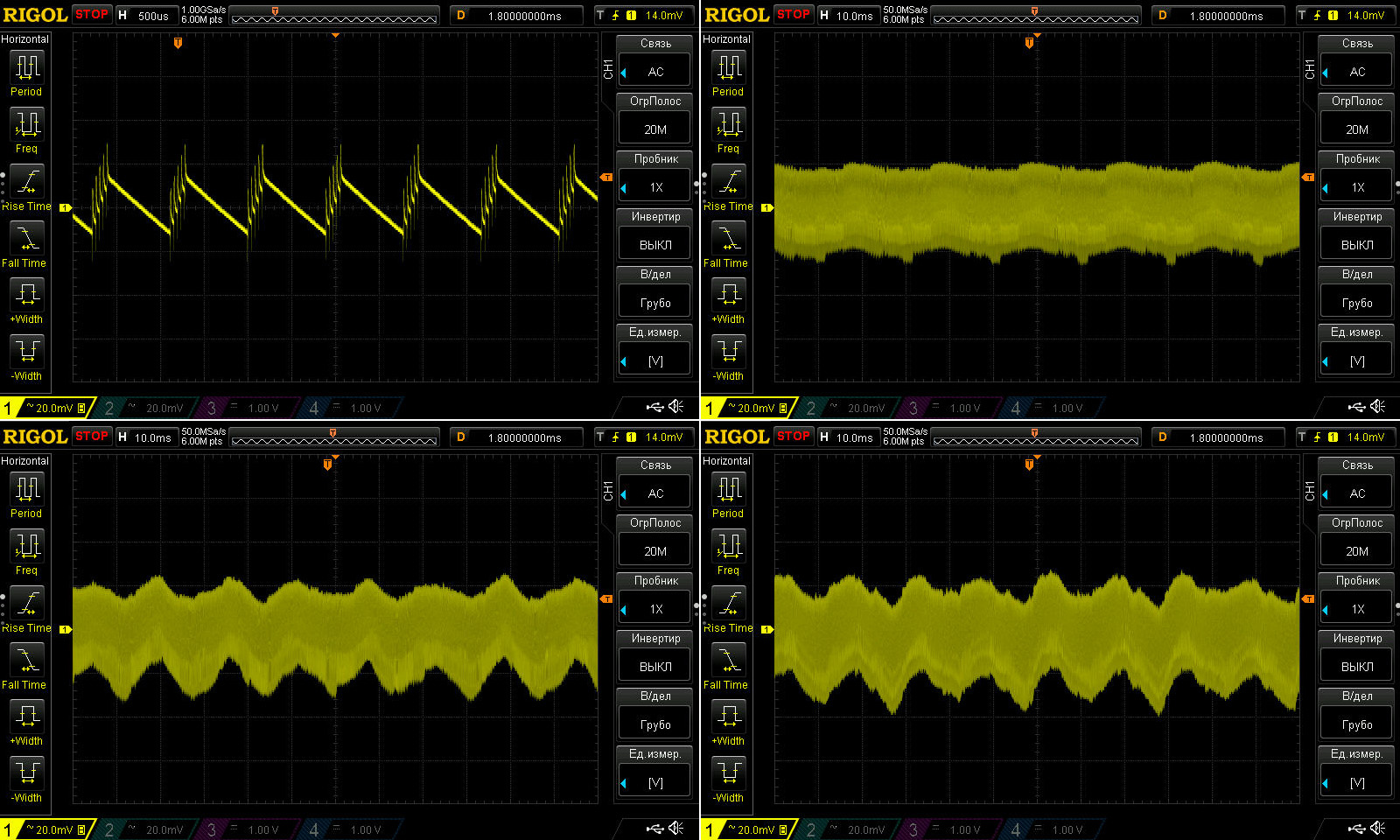This screenshot has height=840, width=1400.
Task: Toggle Инвертир ВЫКЛ in bottom-left scope
Action: (x=654, y=667)
